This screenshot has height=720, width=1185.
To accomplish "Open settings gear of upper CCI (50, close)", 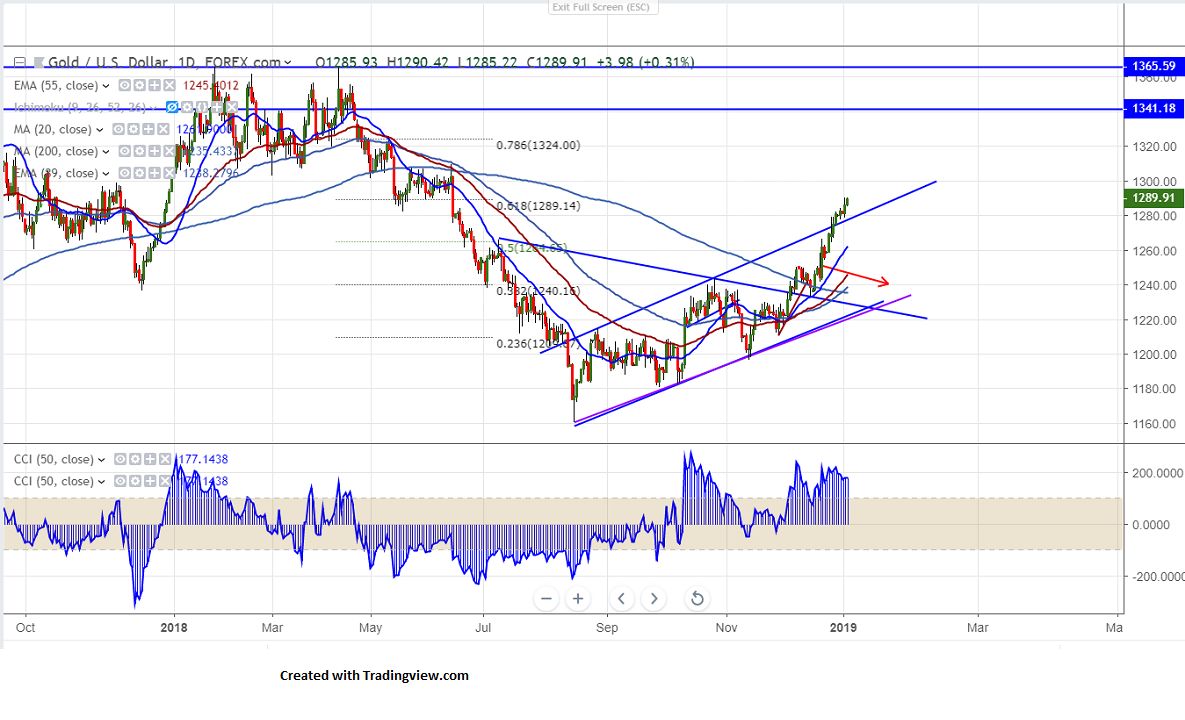I will (x=135, y=459).
